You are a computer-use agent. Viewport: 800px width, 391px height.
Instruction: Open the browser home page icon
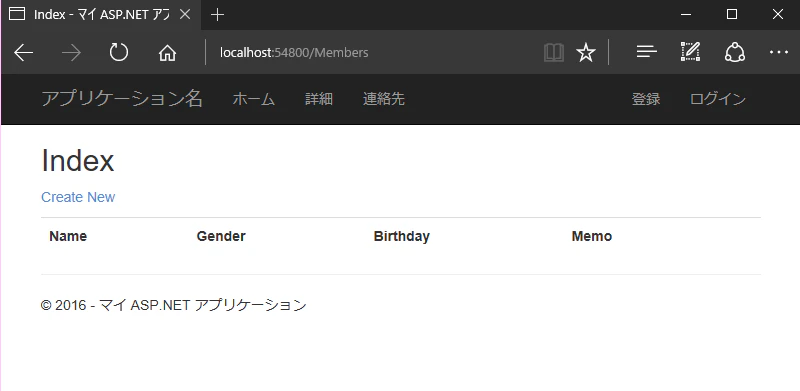[167, 53]
